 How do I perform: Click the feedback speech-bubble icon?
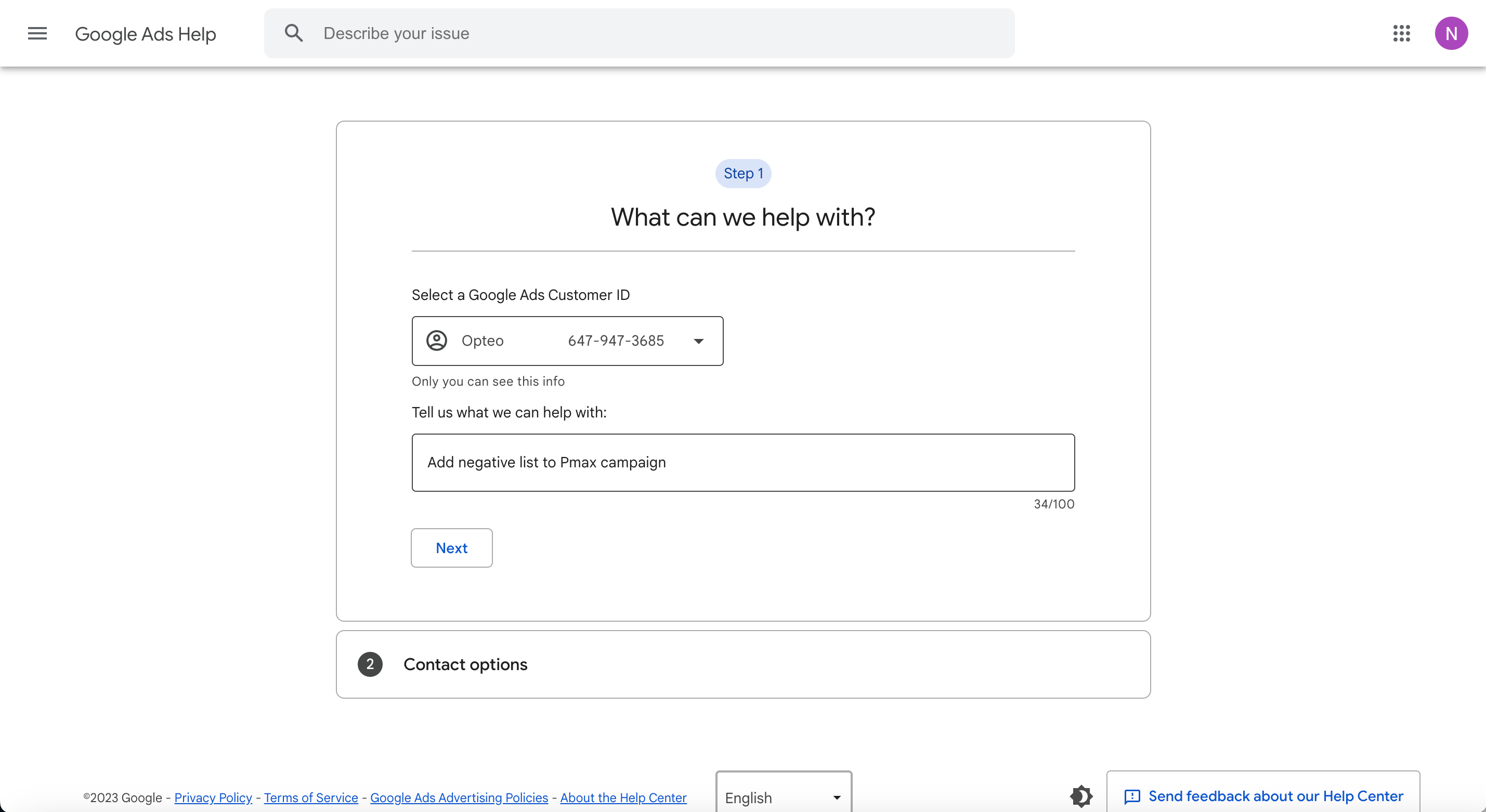pos(1132,796)
